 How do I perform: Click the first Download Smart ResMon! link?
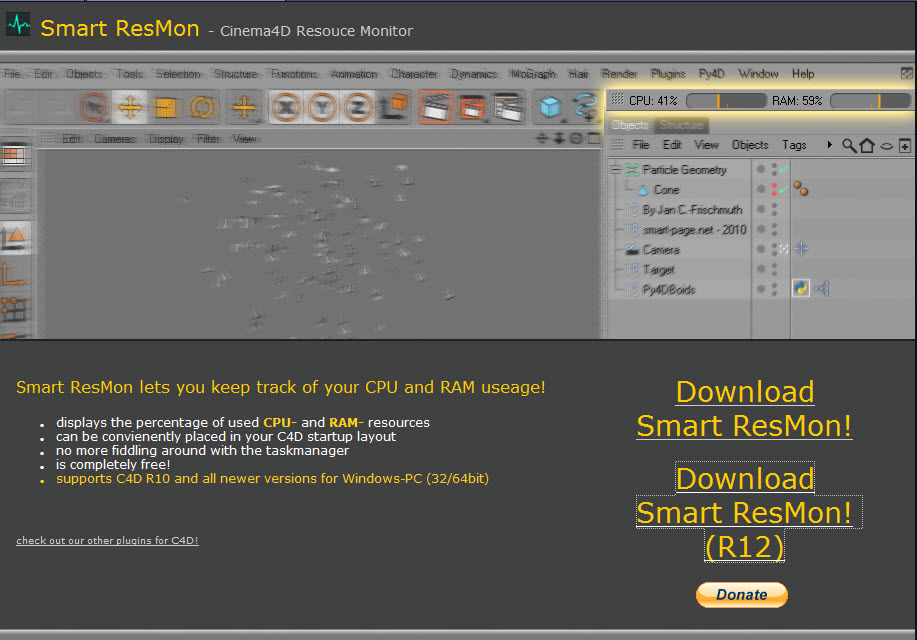coord(744,409)
